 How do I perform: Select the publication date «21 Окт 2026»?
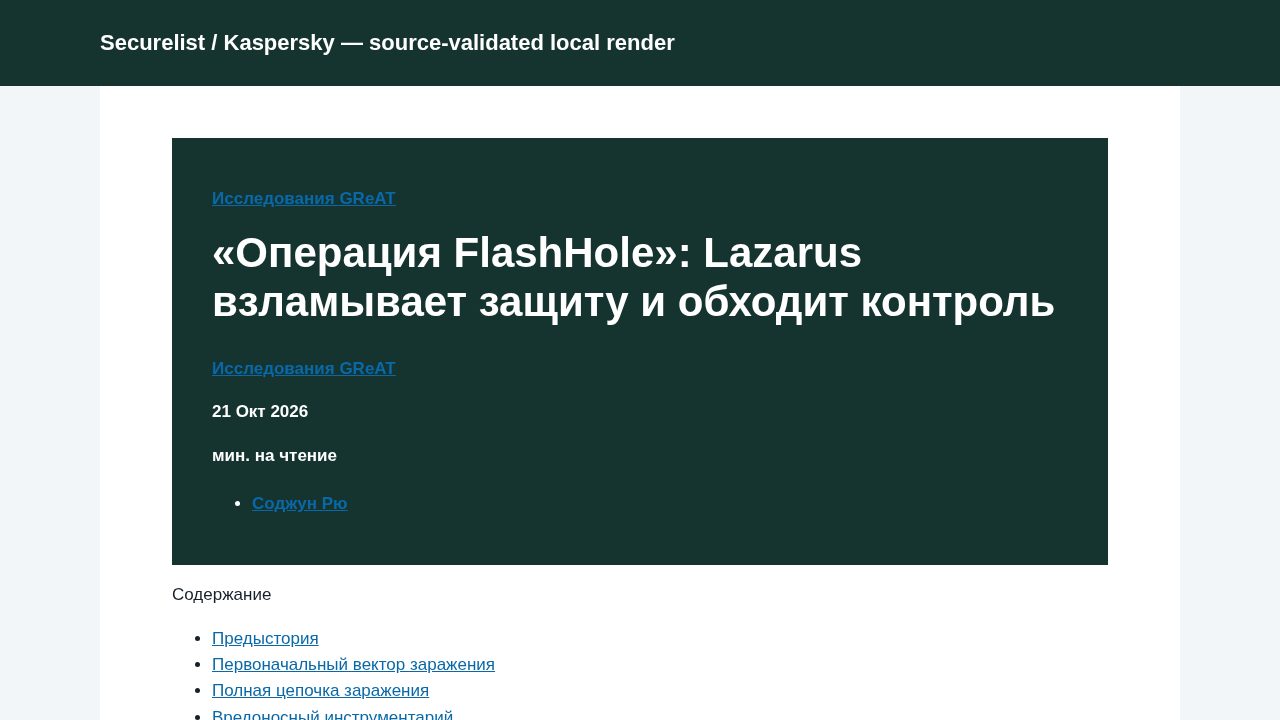click(x=260, y=411)
